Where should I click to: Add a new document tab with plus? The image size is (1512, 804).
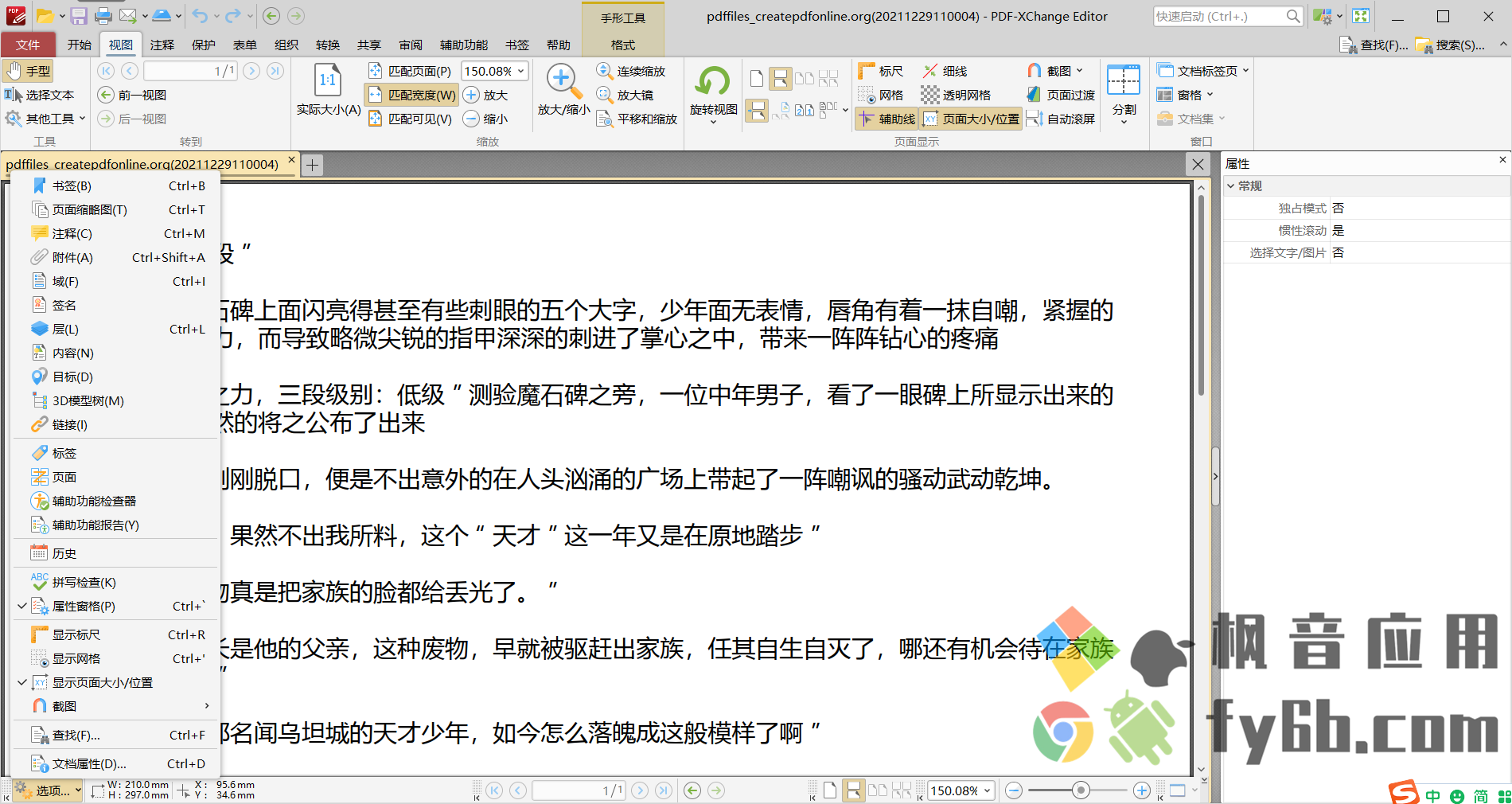click(313, 165)
